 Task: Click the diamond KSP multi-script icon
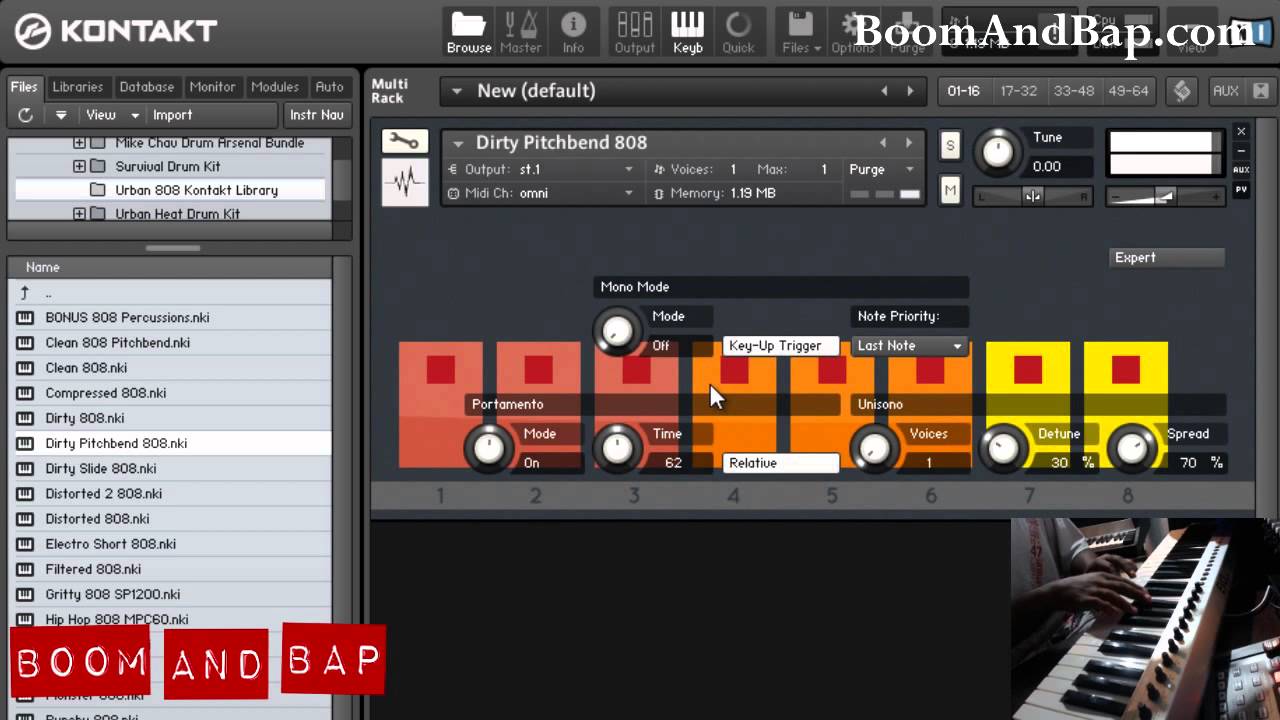click(1182, 91)
